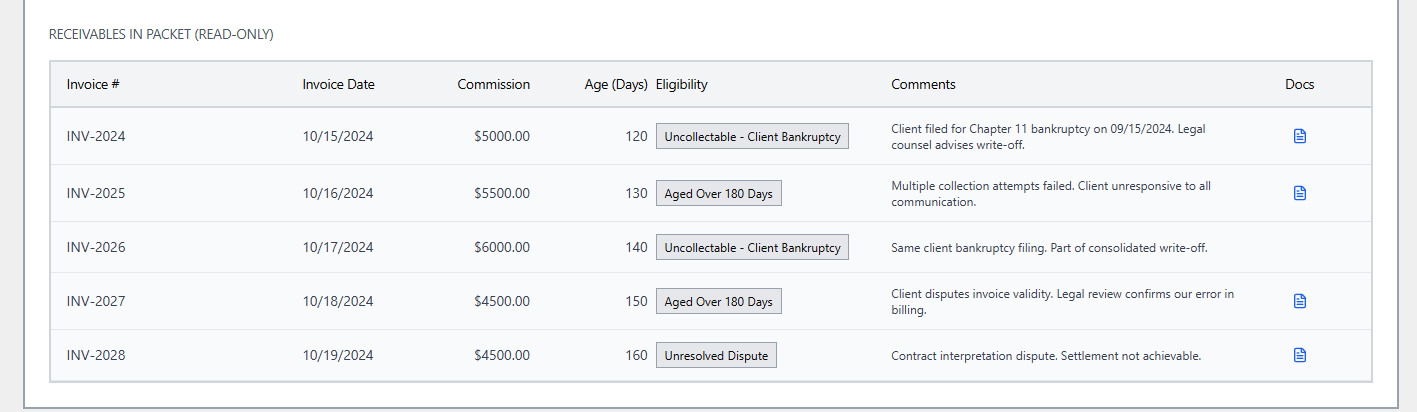Click the $5500.00 commission amount
Screen dimensions: 1417x412
pos(502,193)
